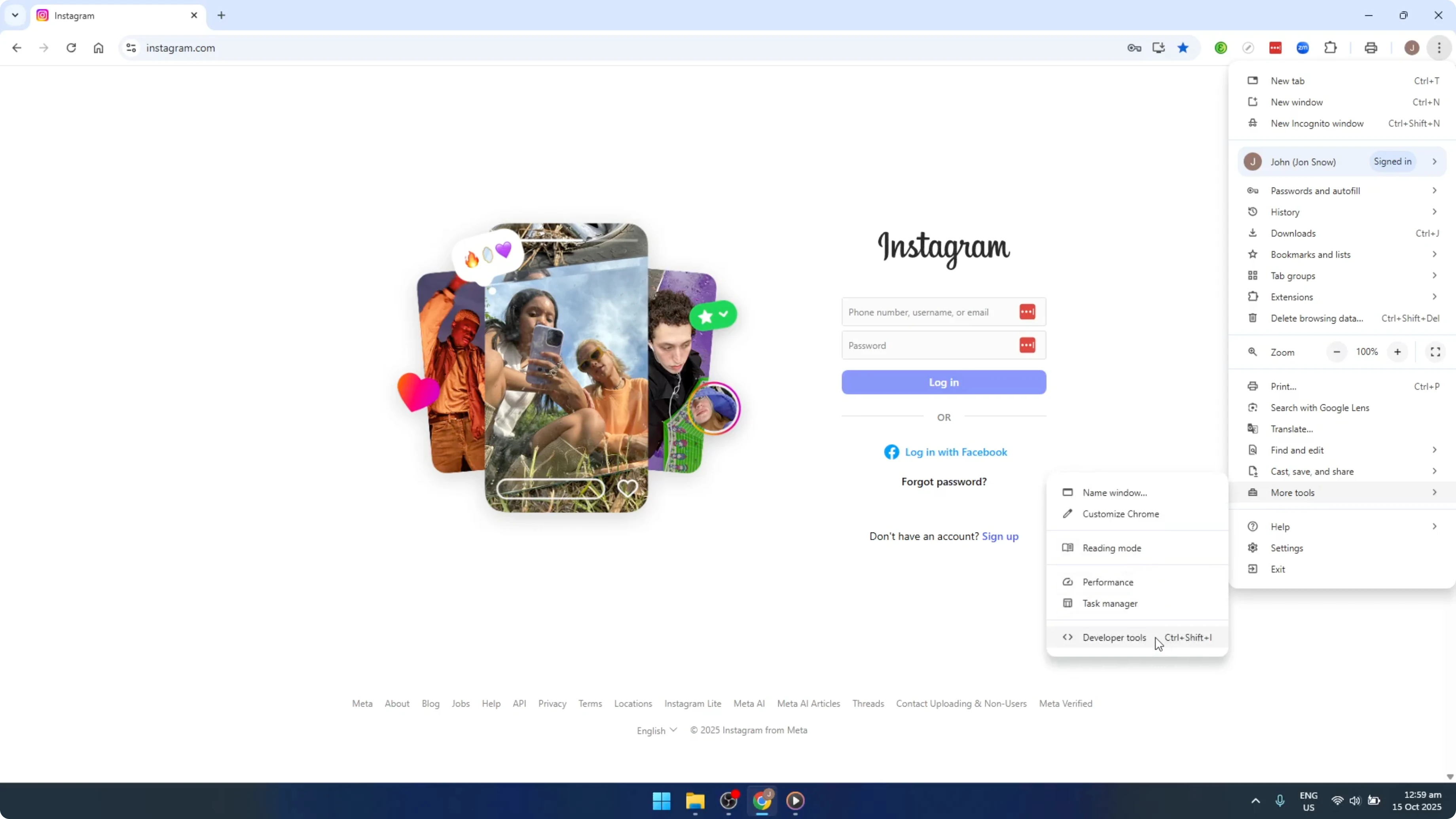Image resolution: width=1456 pixels, height=819 pixels.
Task: Open the John profile avatar icon
Action: [x=1411, y=48]
